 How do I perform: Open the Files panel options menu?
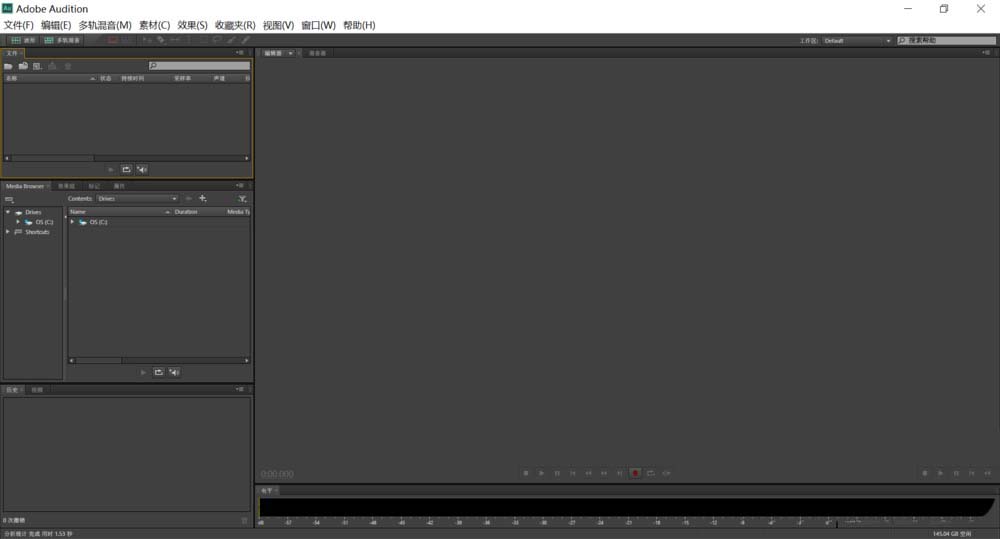coord(240,53)
